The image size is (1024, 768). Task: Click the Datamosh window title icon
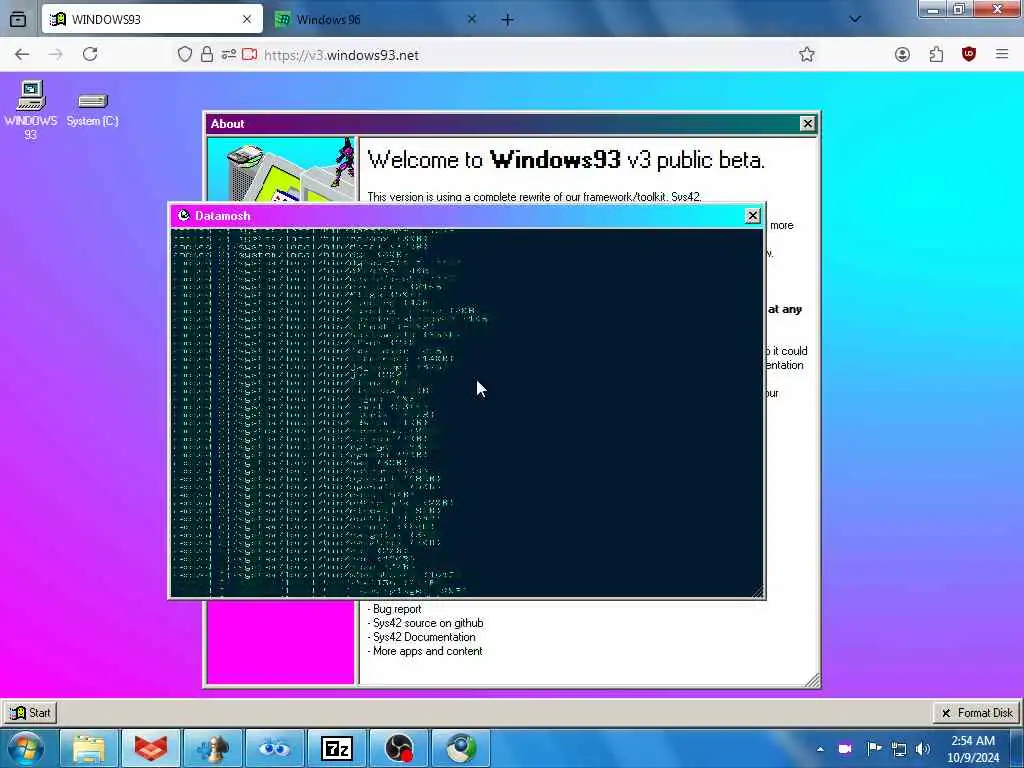click(184, 216)
